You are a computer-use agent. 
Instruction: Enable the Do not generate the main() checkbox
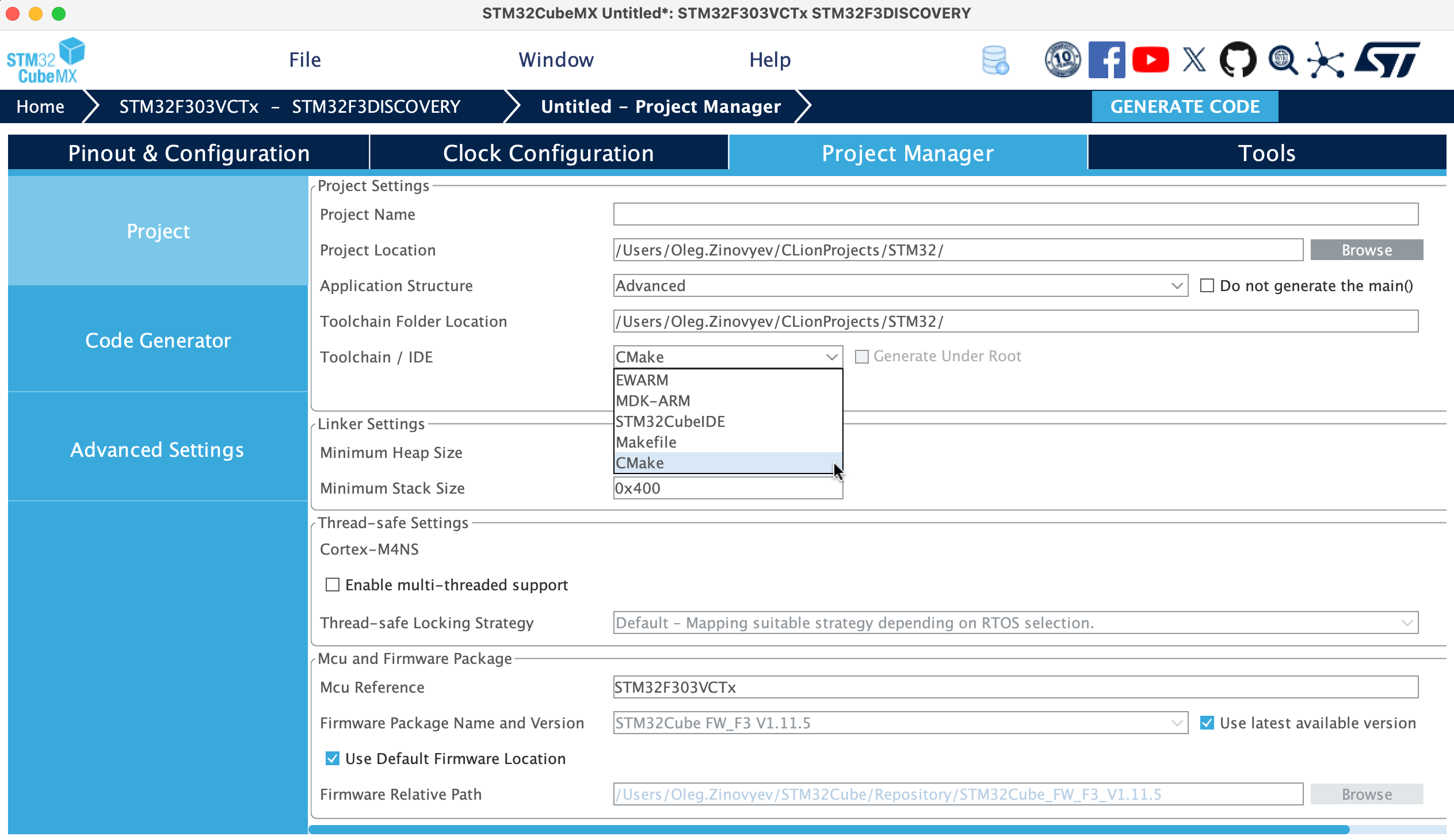(x=1207, y=285)
